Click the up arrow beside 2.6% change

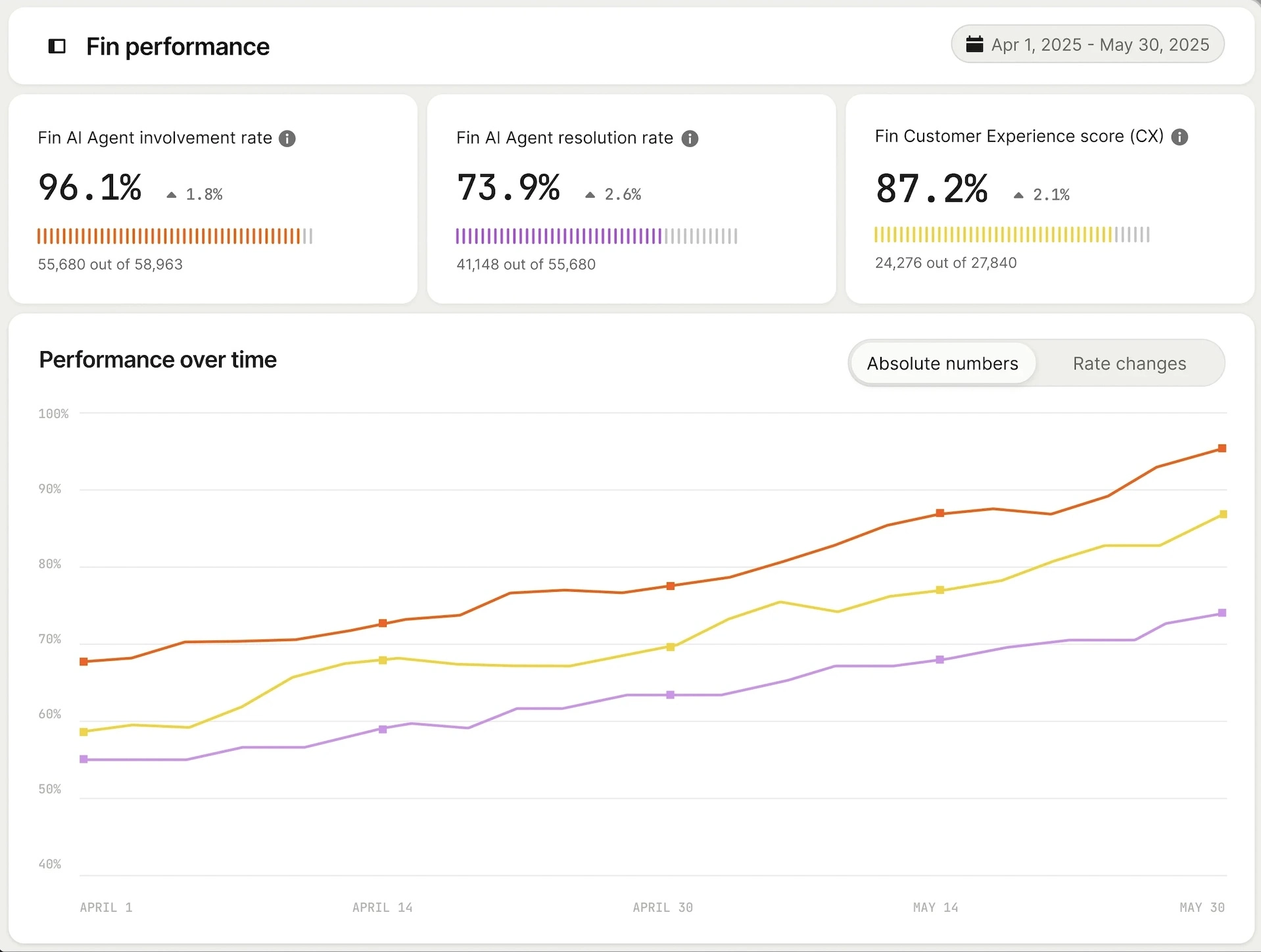pos(590,195)
